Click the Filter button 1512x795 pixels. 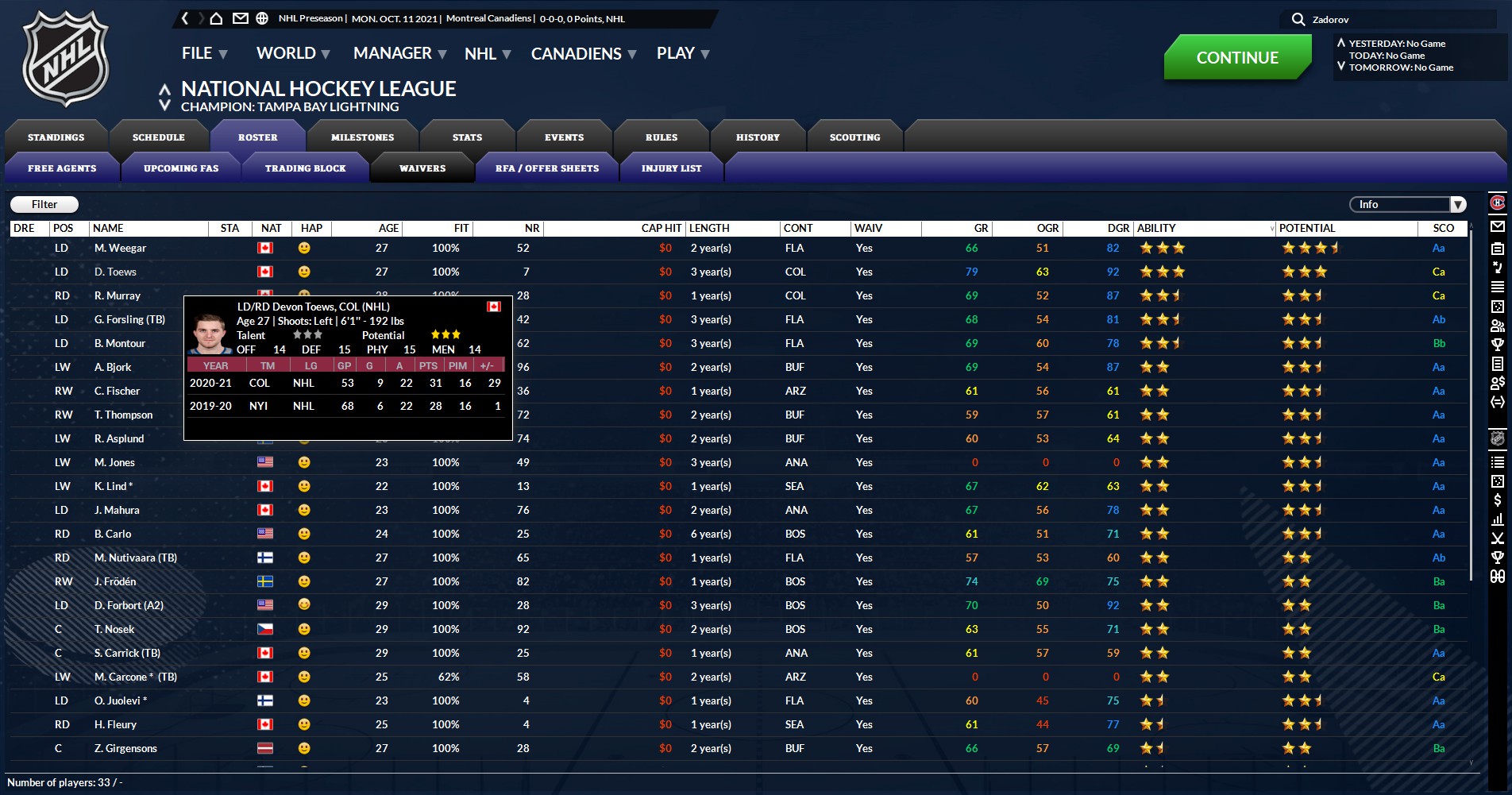coord(44,204)
